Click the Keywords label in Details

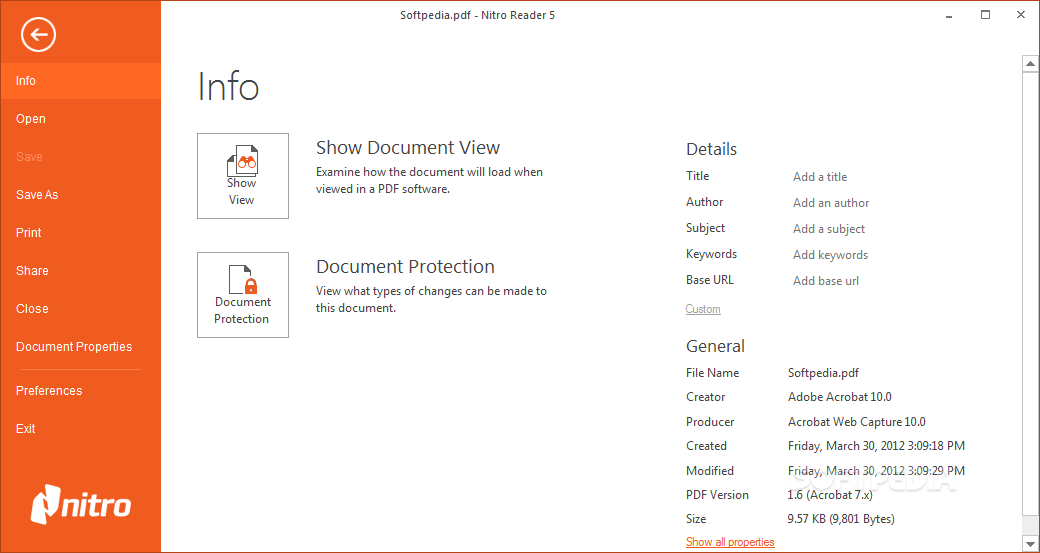pyautogui.click(x=711, y=254)
